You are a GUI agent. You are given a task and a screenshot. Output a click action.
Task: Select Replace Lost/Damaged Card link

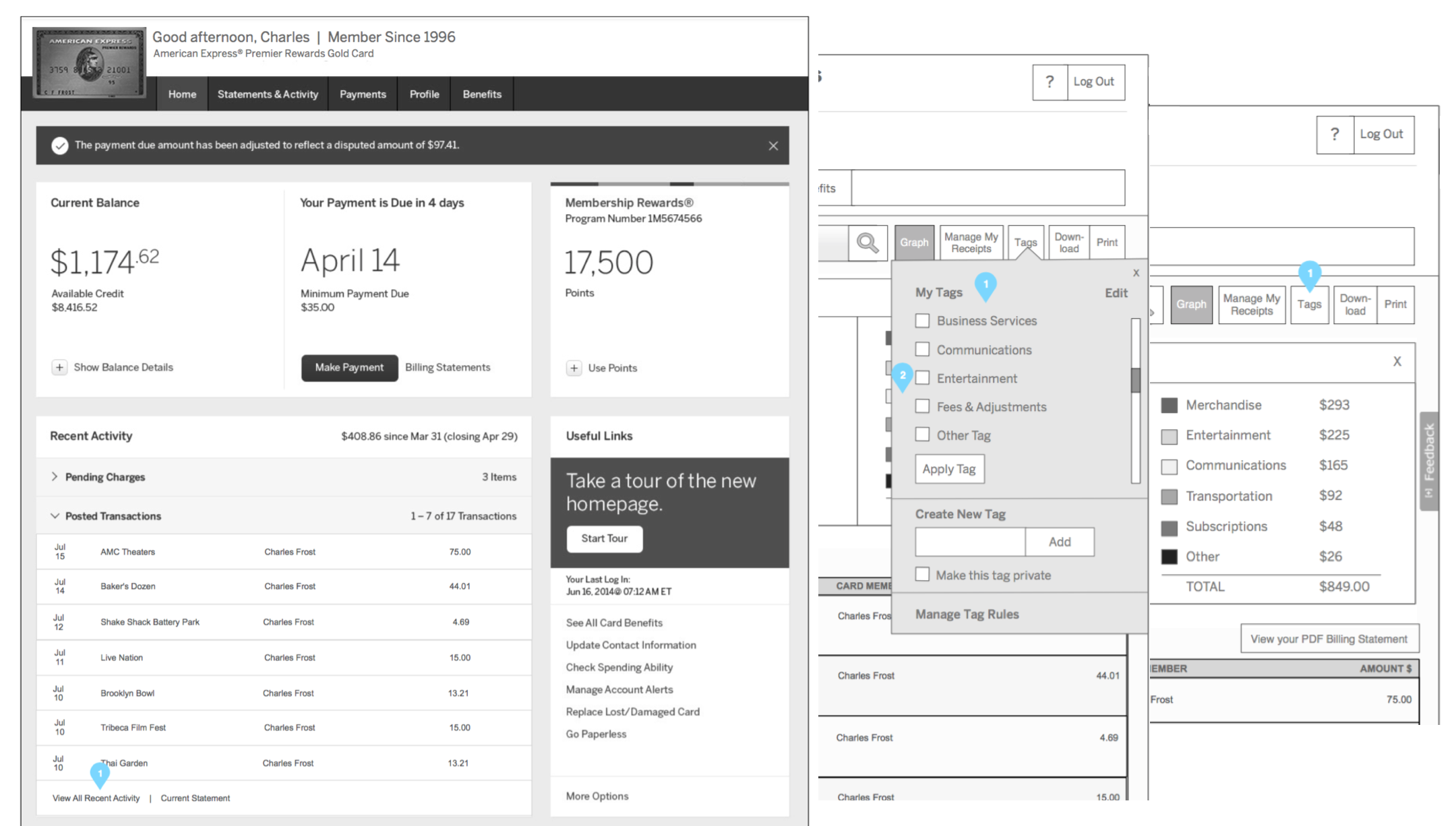pos(633,711)
